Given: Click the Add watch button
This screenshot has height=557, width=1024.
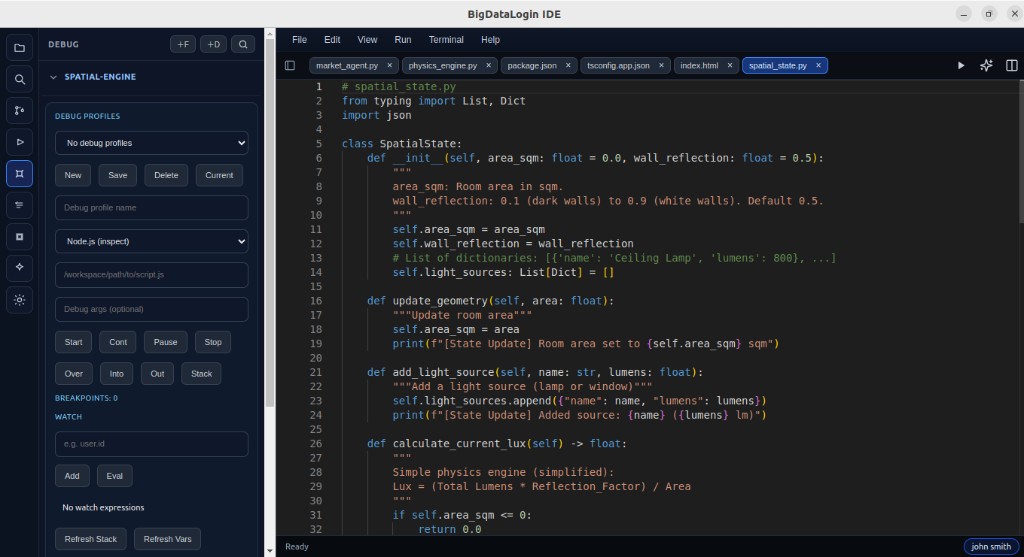Looking at the screenshot, I should [x=72, y=476].
